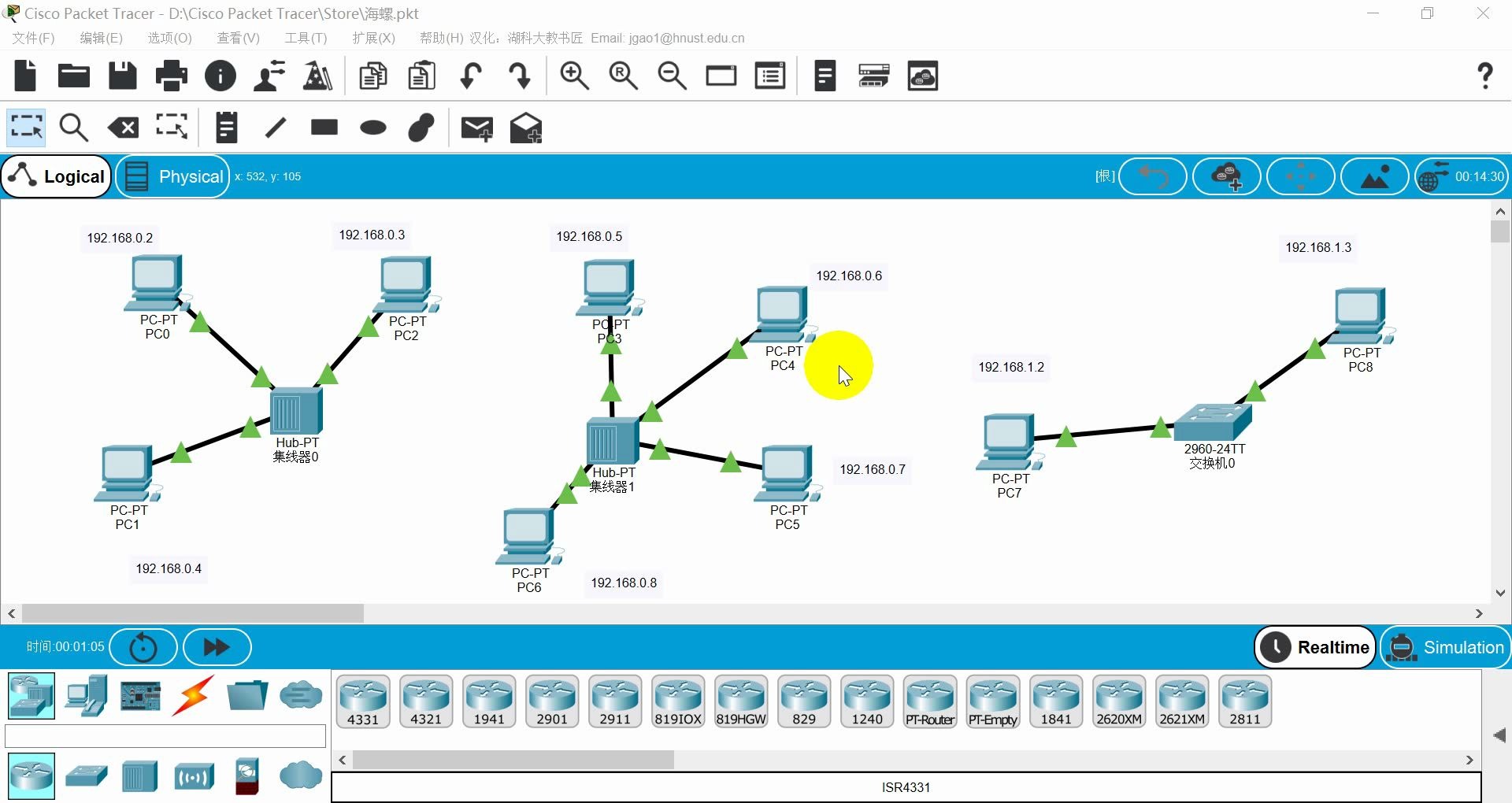Select the End Devices category icon

pos(86,695)
